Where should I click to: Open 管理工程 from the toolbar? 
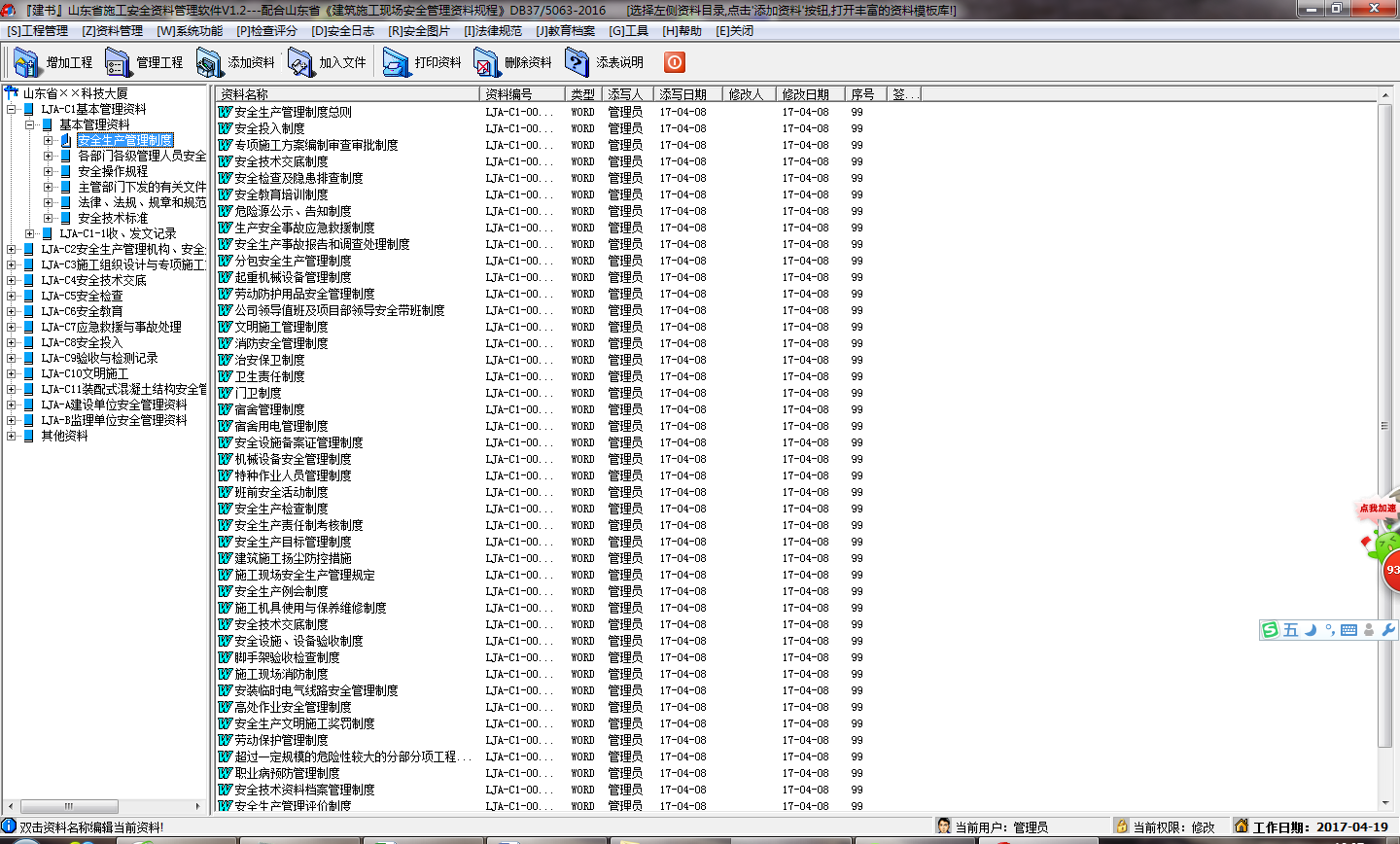point(118,62)
